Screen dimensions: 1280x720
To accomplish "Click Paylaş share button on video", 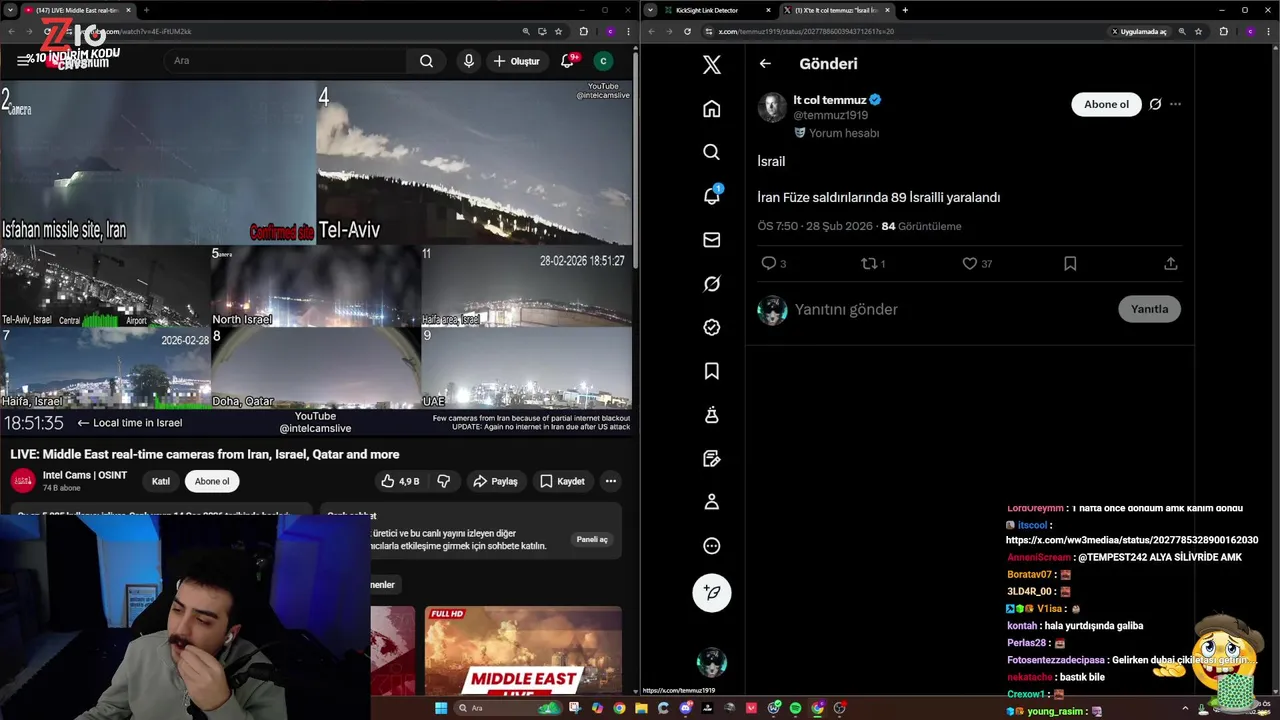I will pos(495,481).
